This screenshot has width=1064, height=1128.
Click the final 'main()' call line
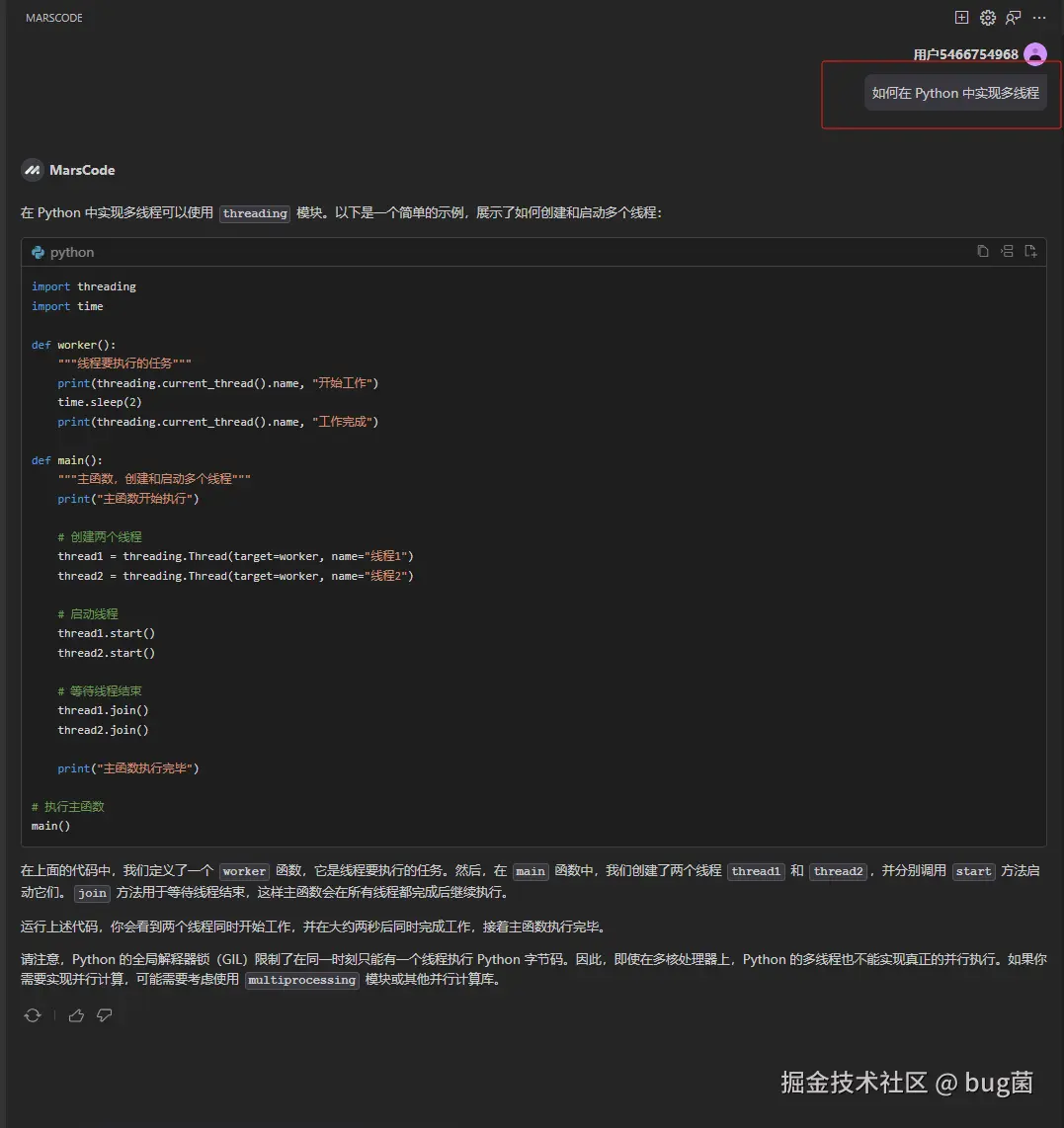(50, 826)
